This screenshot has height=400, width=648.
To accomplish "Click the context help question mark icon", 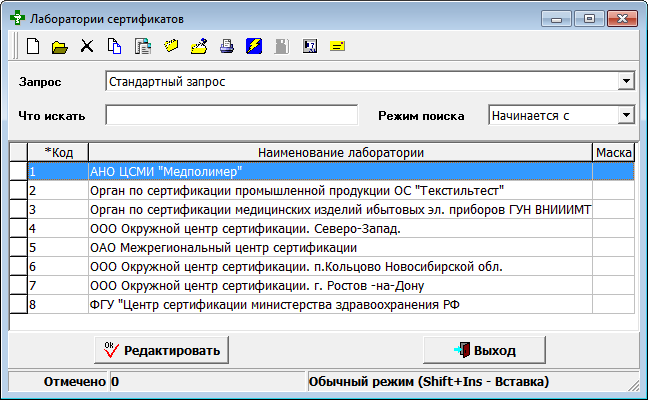I will pos(310,46).
